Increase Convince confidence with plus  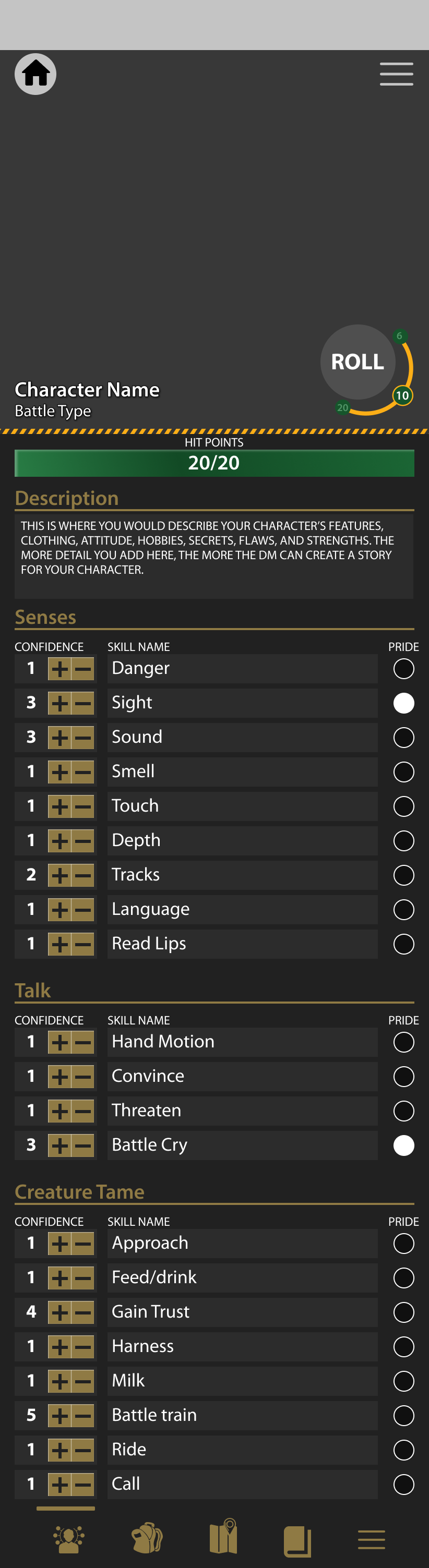[59, 1076]
